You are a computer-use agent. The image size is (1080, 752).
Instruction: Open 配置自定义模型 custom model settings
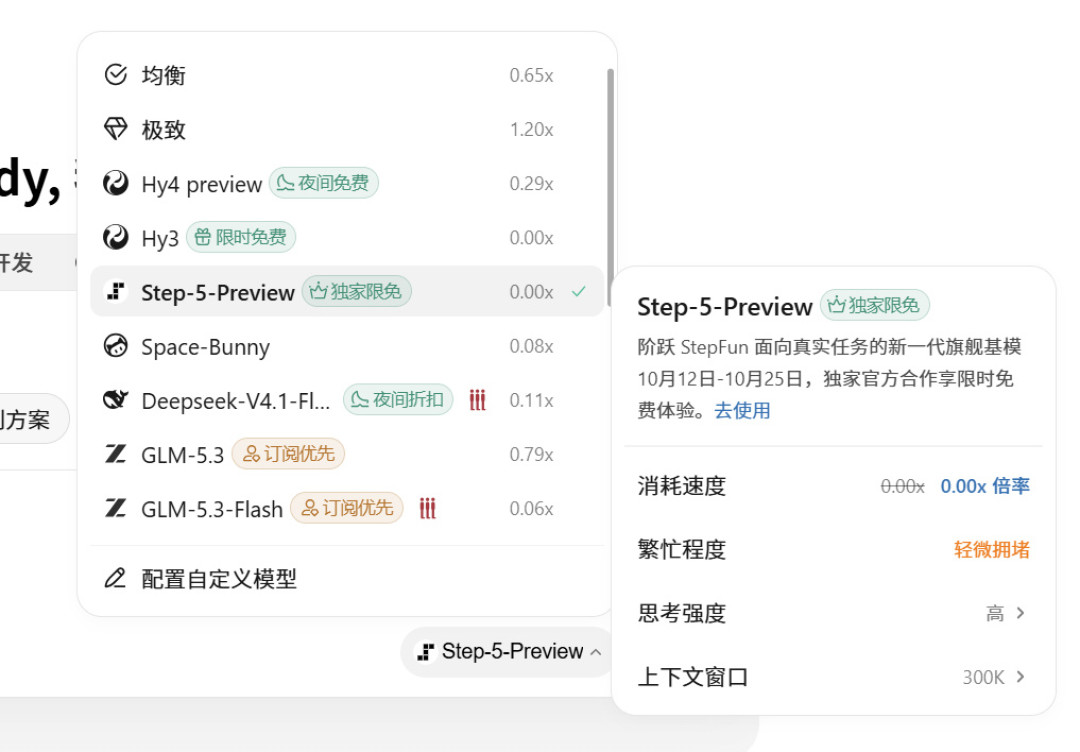pos(347,578)
